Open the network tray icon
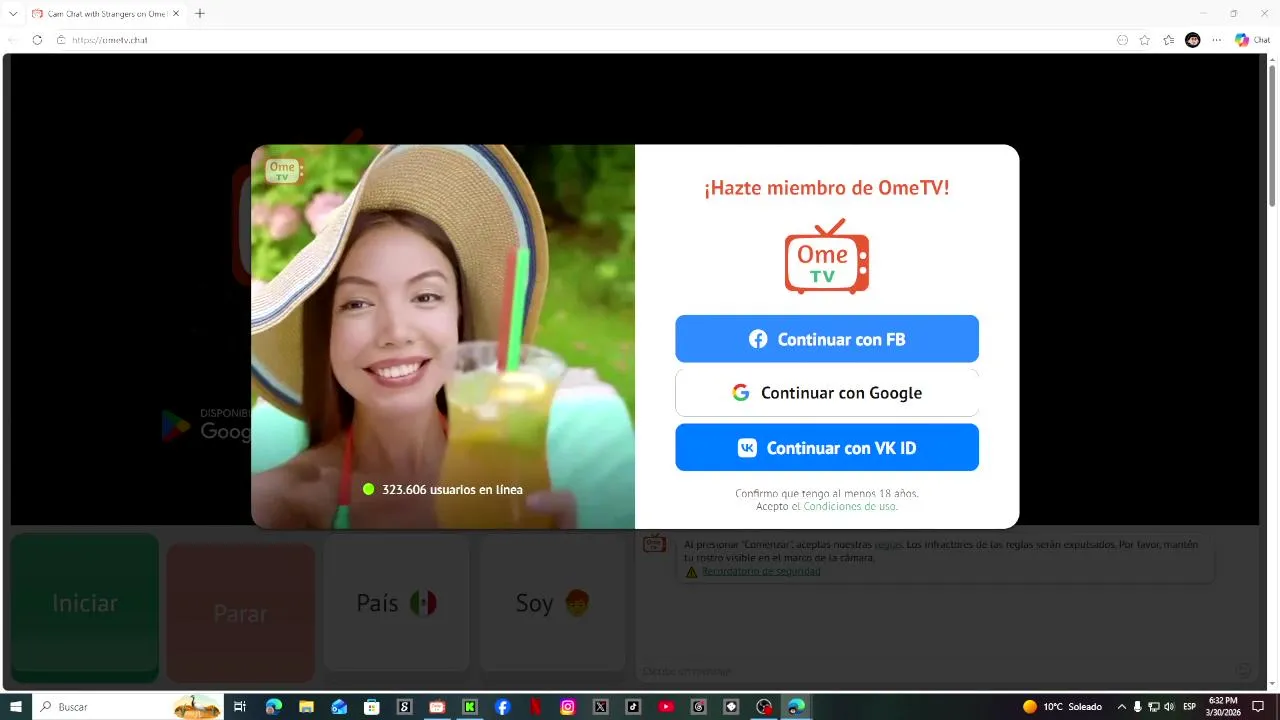1280x720 pixels. (1153, 706)
